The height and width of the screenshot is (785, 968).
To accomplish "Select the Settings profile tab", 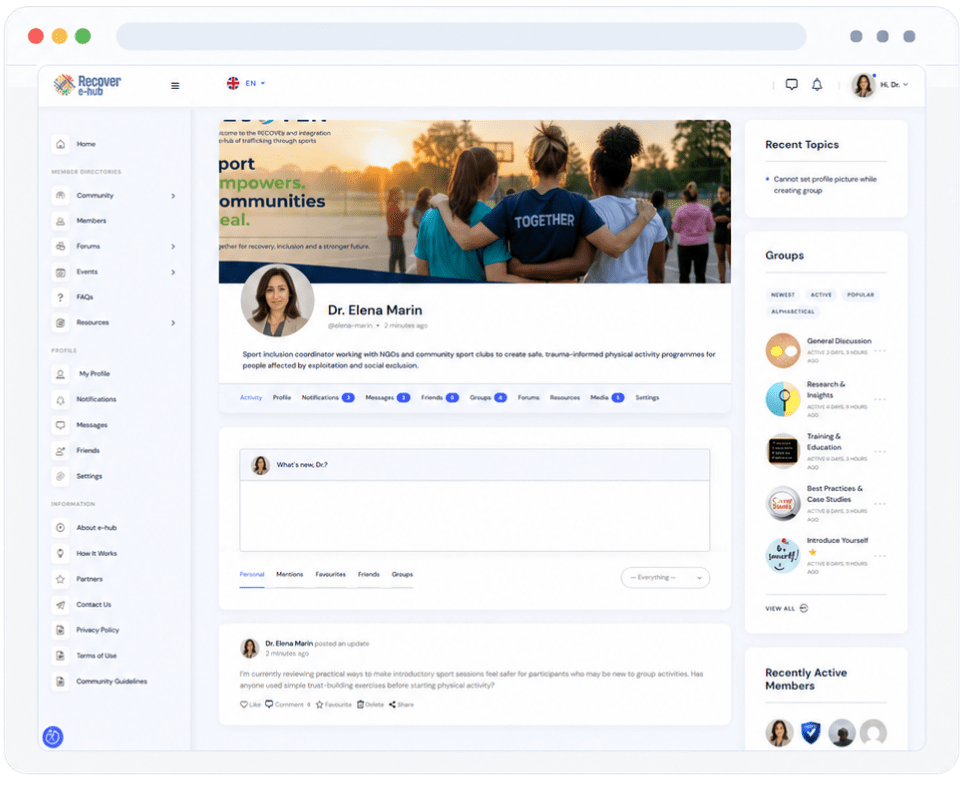I will click(648, 398).
